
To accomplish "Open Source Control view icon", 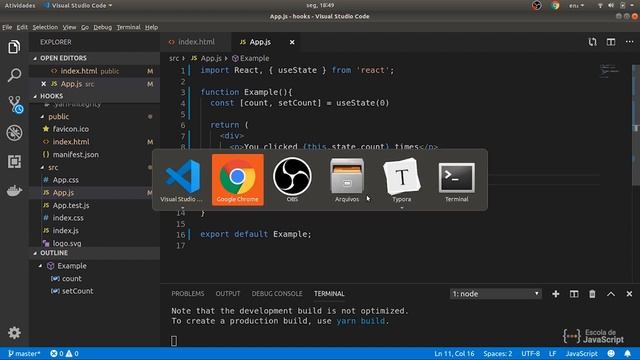I will (x=15, y=104).
